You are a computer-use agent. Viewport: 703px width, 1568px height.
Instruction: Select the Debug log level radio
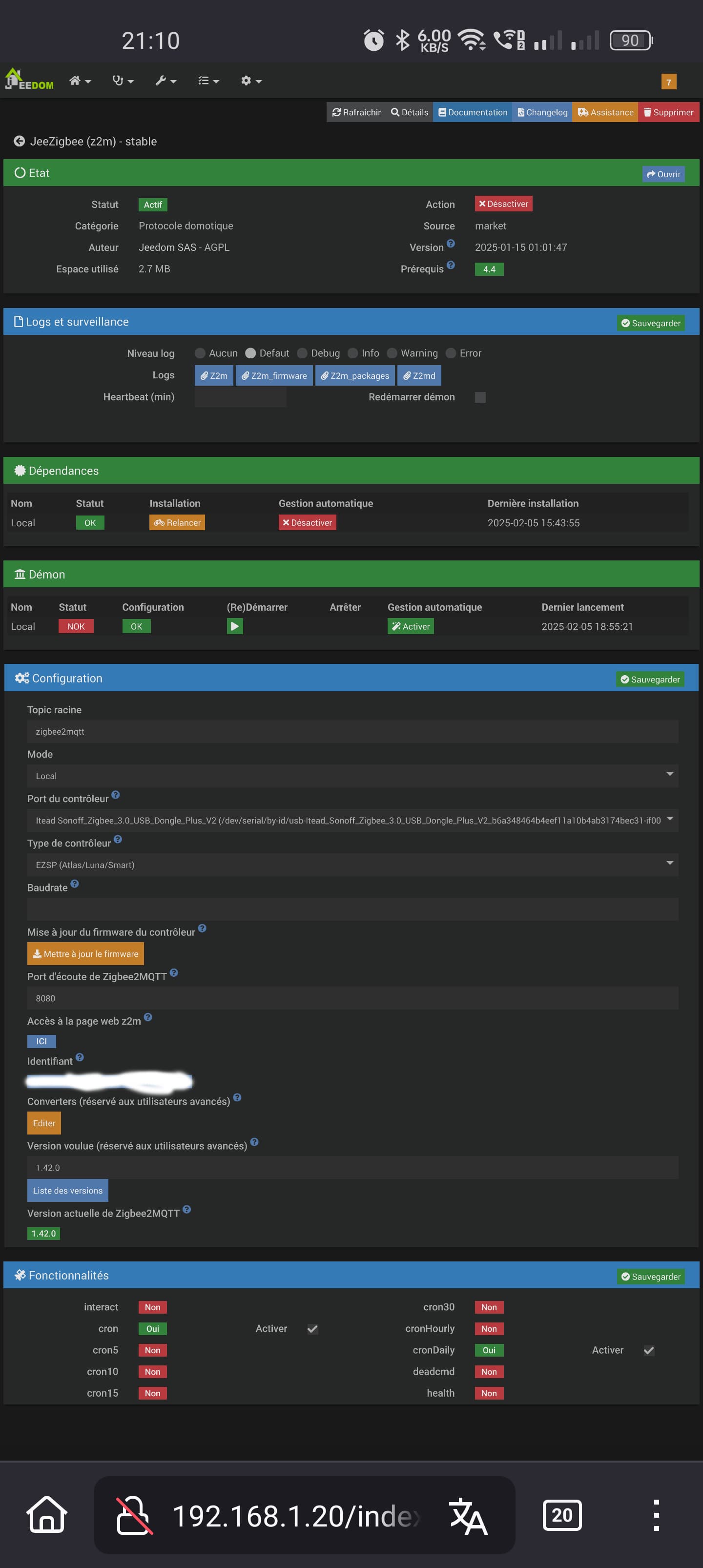(302, 353)
